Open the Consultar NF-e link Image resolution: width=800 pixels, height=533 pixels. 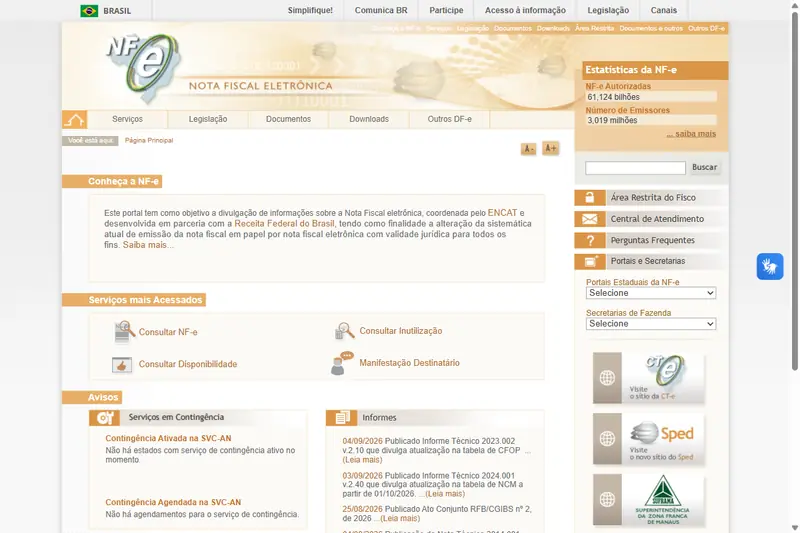pyautogui.click(x=168, y=332)
